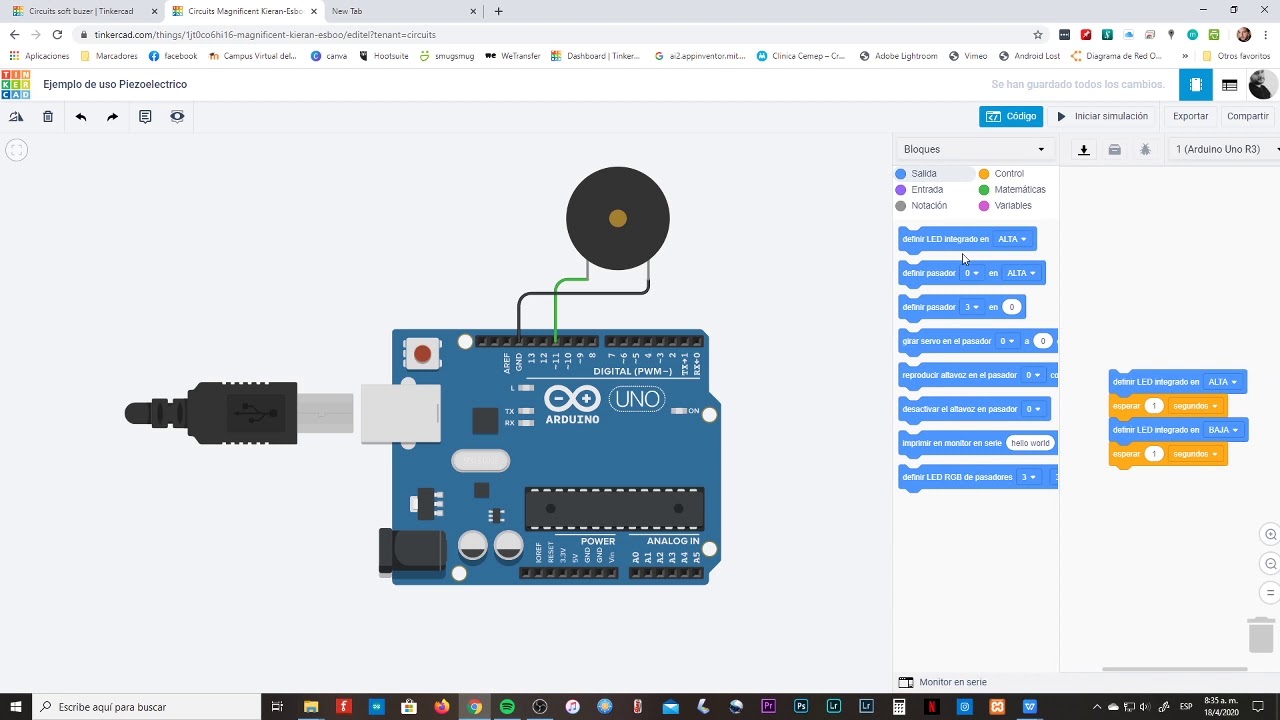Click hello world text field in imprimir block

[x=1030, y=443]
